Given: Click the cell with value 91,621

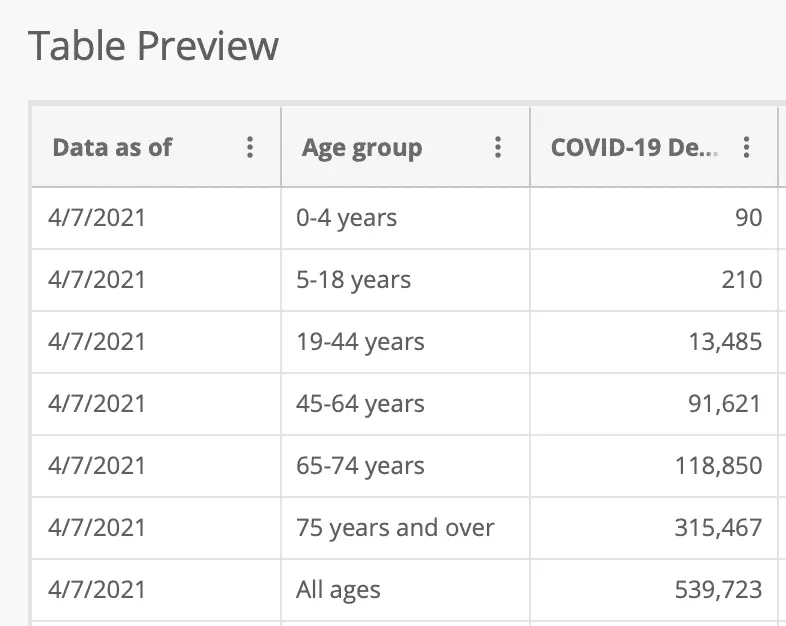Looking at the screenshot, I should [x=726, y=404].
